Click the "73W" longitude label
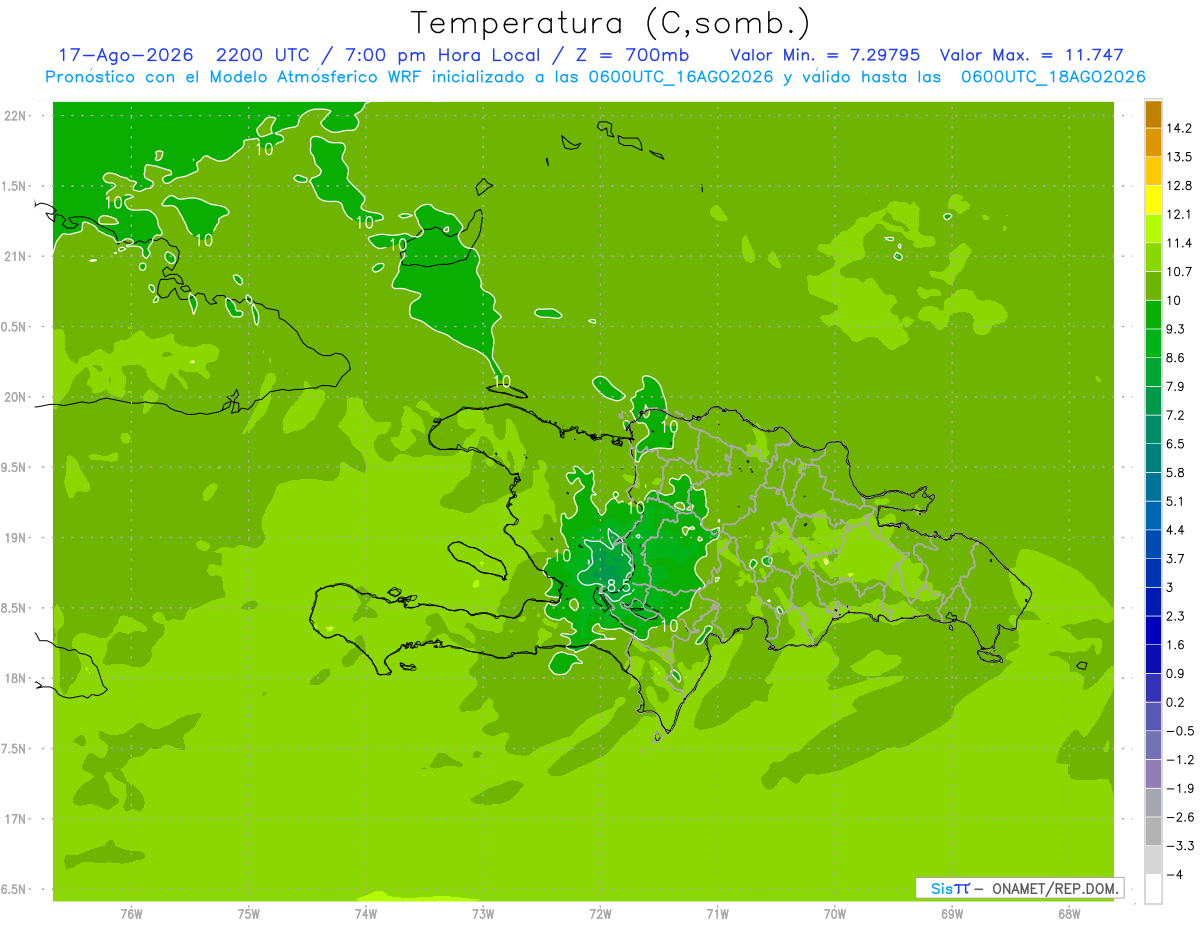 tap(483, 914)
